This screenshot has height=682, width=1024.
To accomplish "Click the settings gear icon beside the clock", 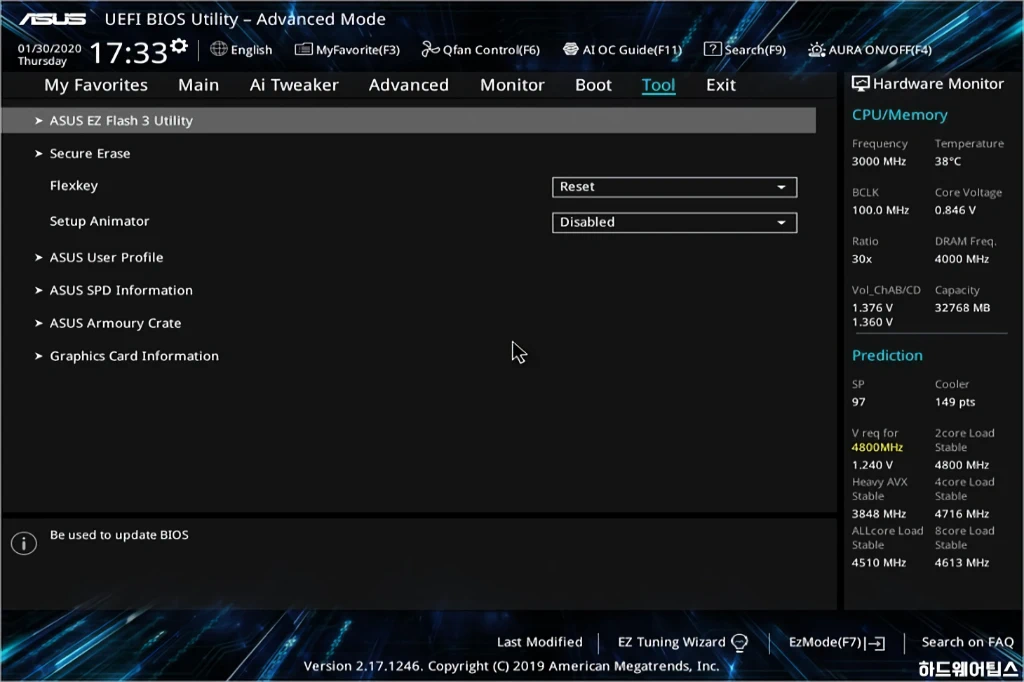I will [178, 46].
